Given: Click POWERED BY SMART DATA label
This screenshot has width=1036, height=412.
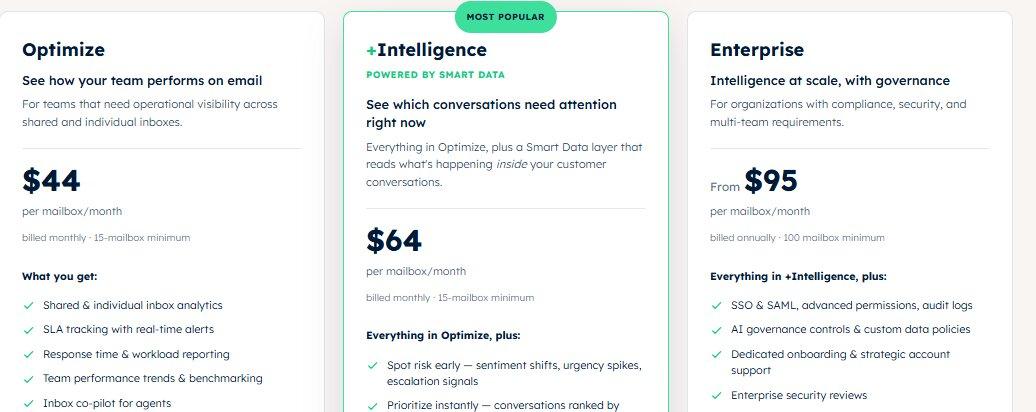Looking at the screenshot, I should point(435,75).
